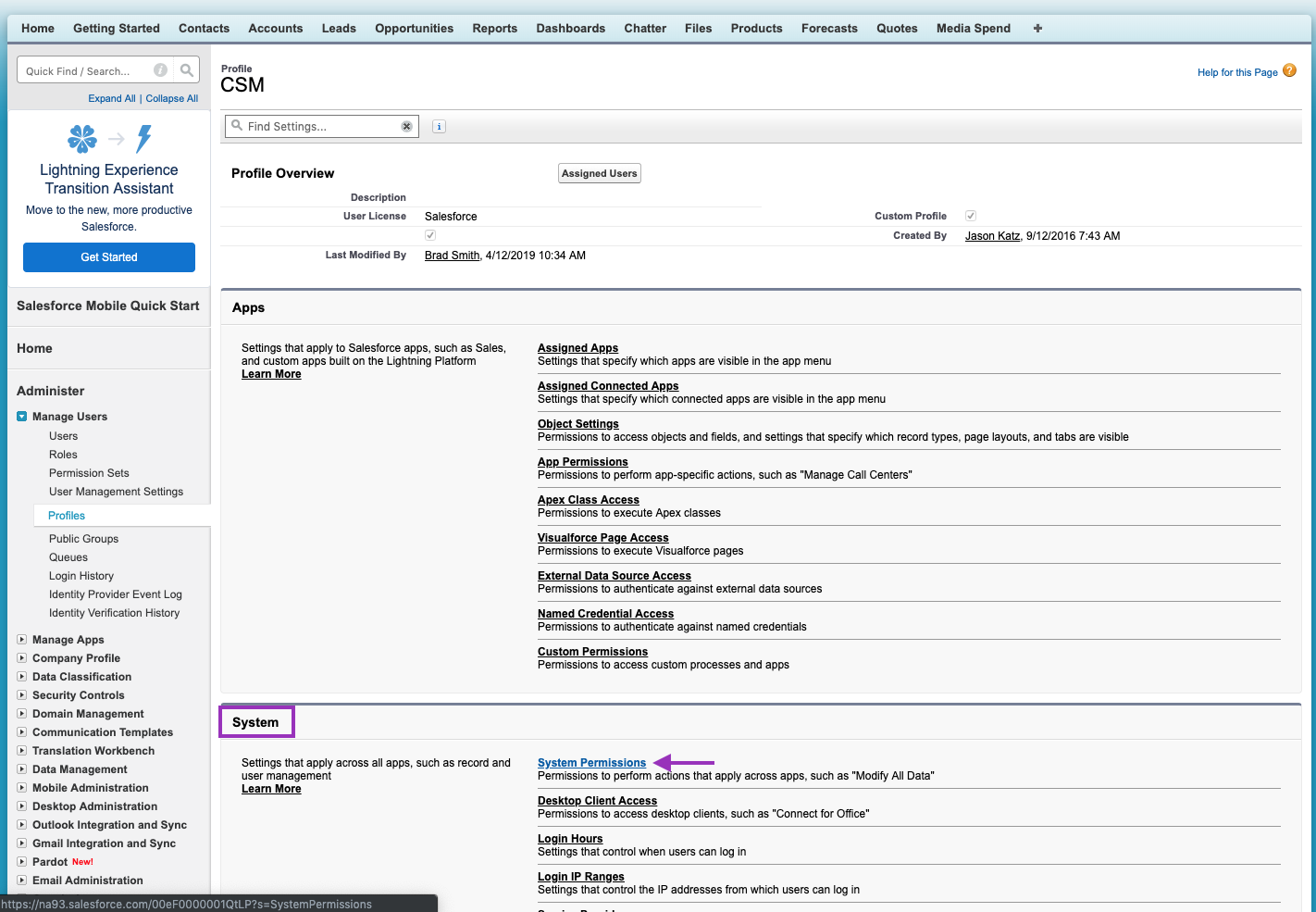The height and width of the screenshot is (912, 1316).
Task: Collapse the Manage Users section
Action: pyautogui.click(x=22, y=417)
